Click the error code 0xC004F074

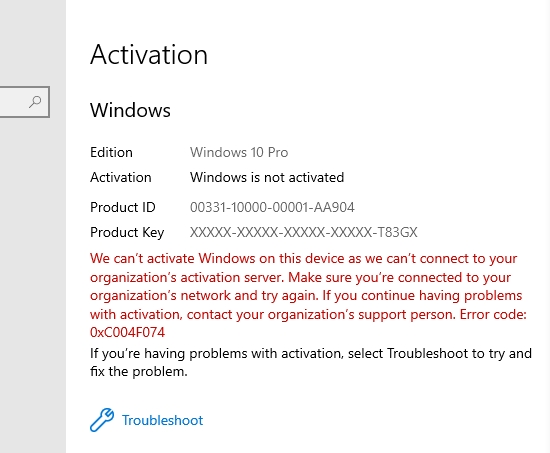coord(127,332)
